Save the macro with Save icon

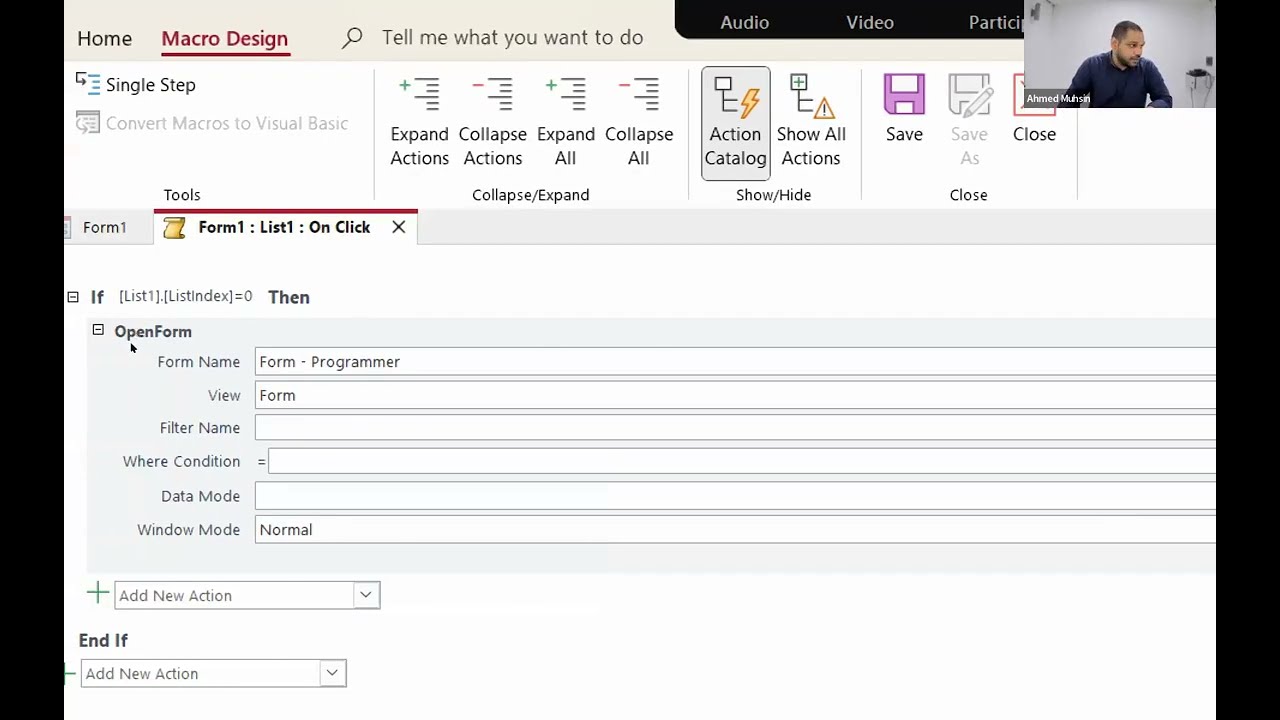904,96
